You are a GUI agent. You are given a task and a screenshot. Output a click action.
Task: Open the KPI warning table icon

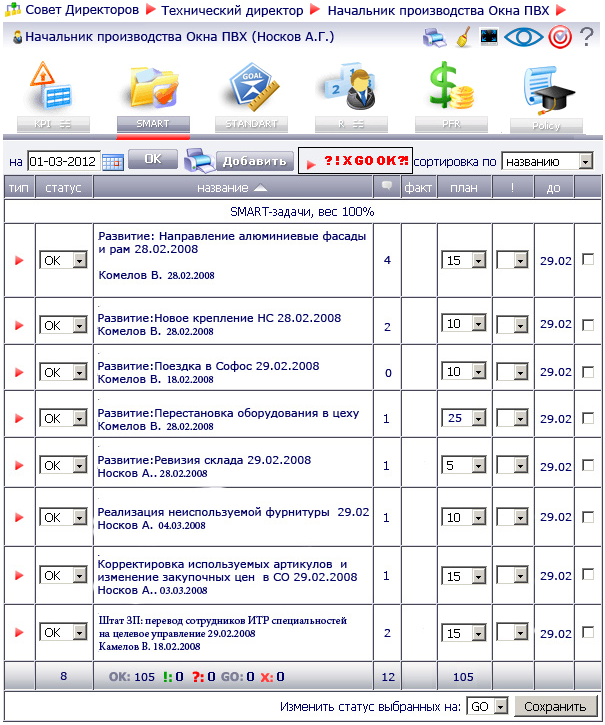[x=52, y=85]
